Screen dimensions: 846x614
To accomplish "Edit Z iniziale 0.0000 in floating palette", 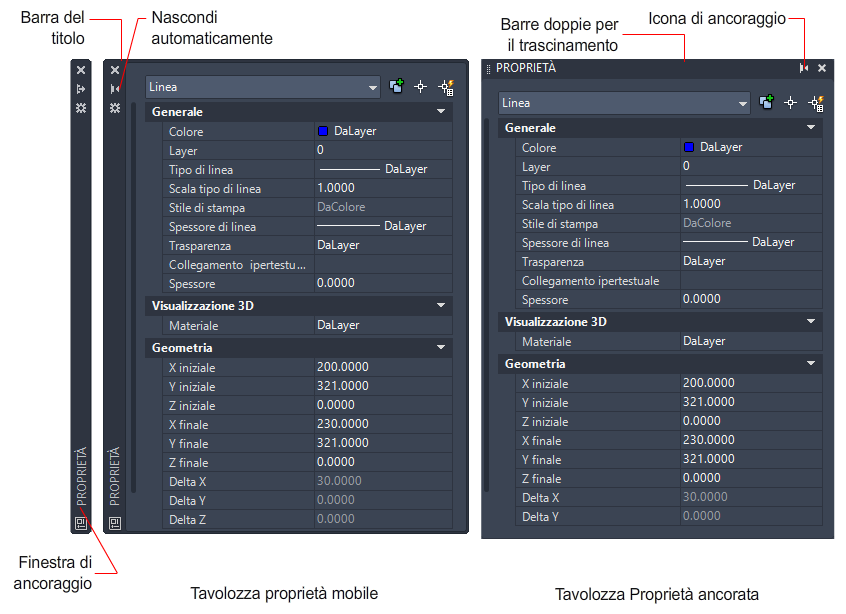I will click(383, 405).
